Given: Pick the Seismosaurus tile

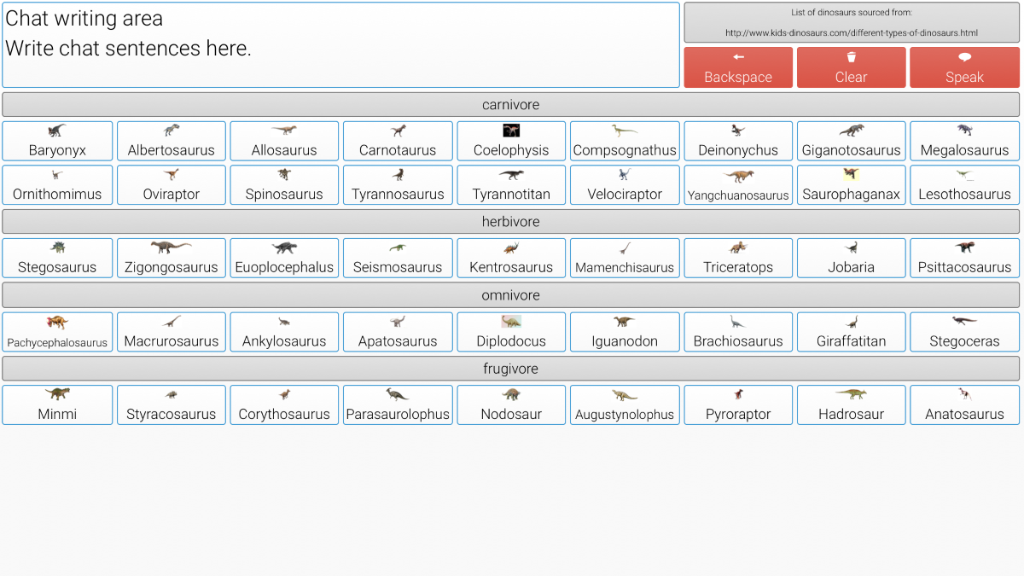Looking at the screenshot, I should pos(398,258).
